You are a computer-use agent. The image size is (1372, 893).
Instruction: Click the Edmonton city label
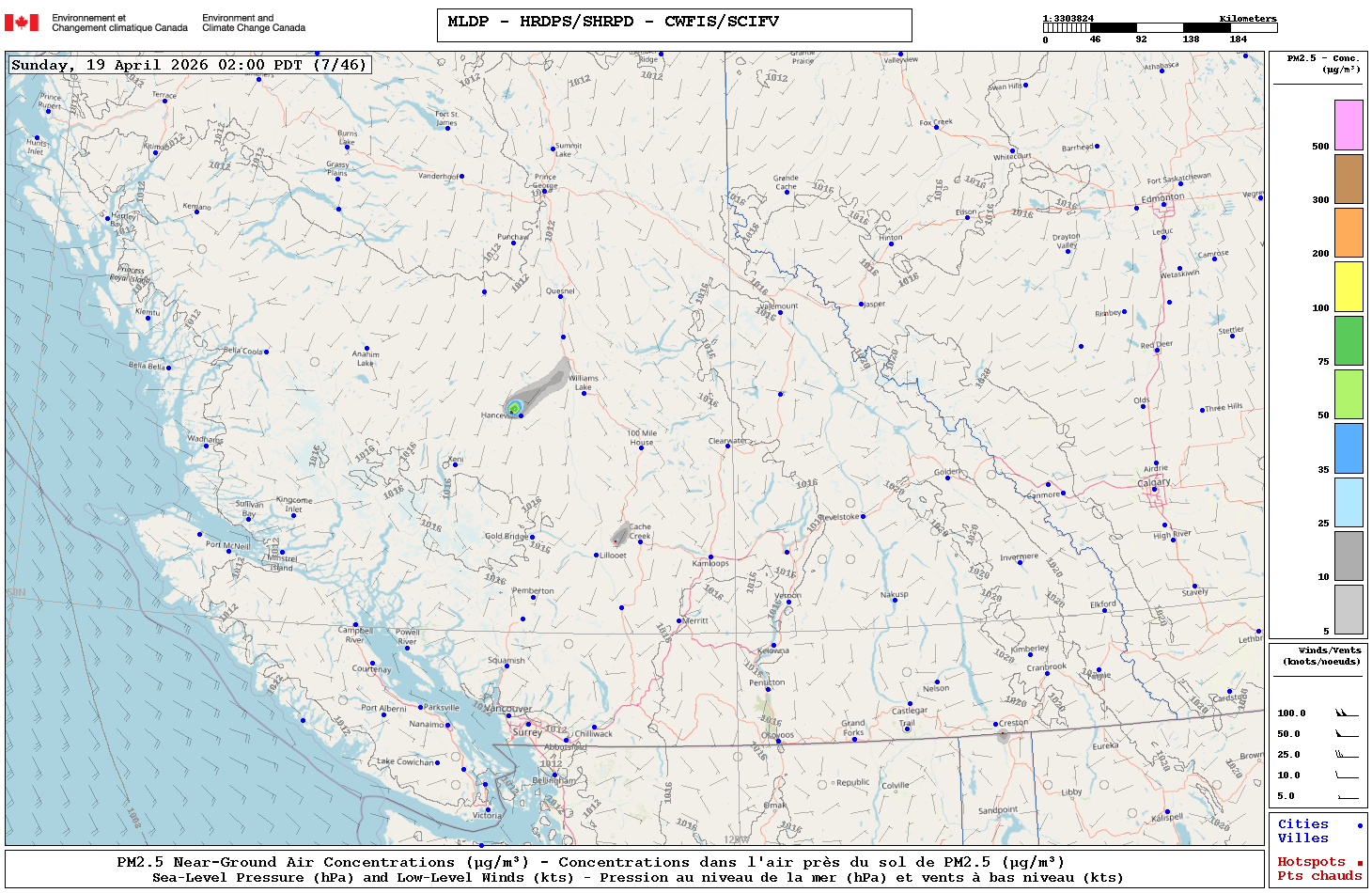pos(1162,198)
